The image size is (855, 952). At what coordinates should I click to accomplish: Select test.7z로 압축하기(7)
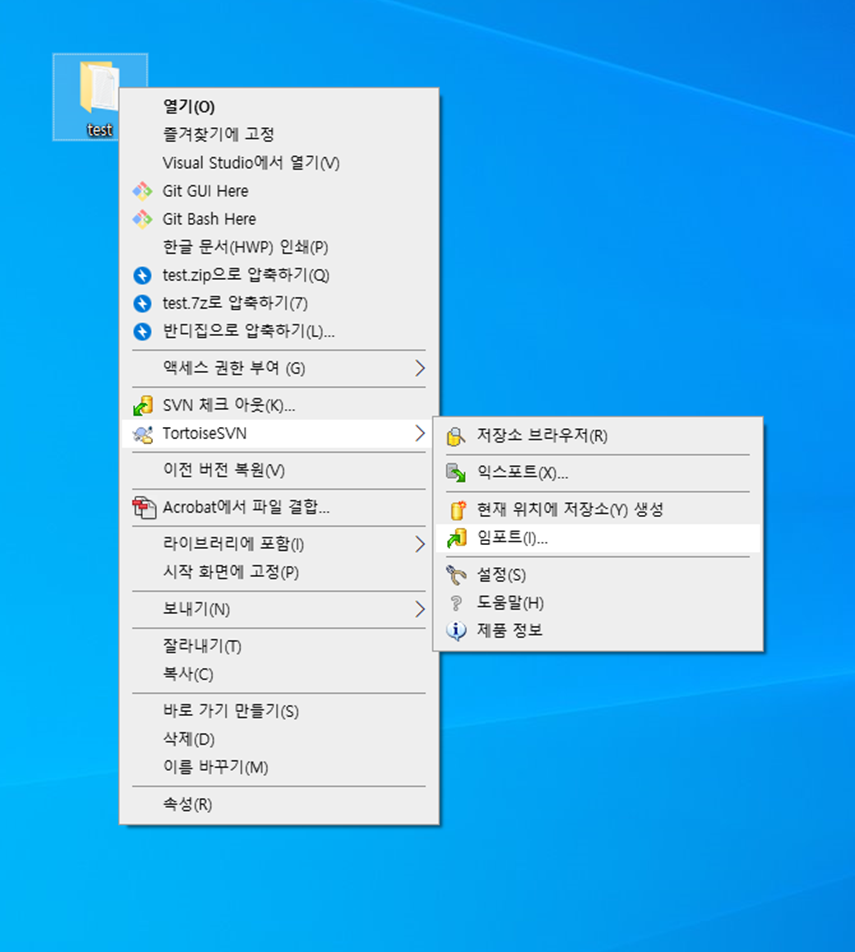coord(279,304)
